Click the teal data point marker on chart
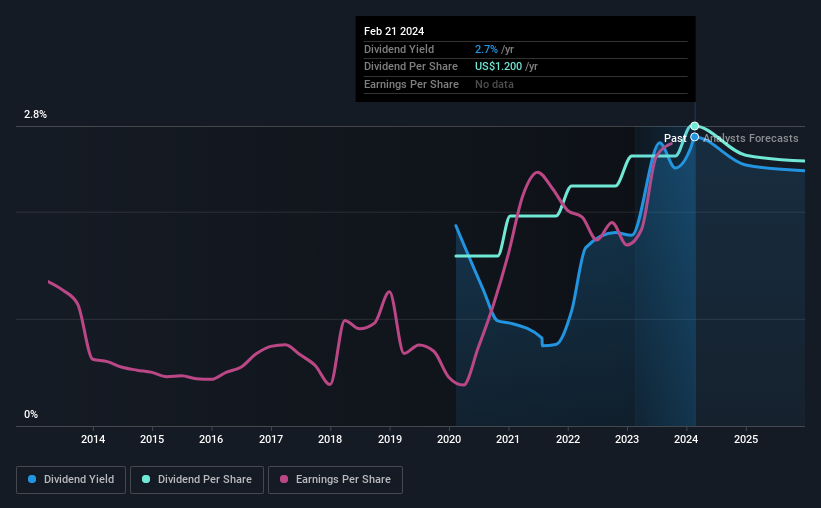This screenshot has height=508, width=821. tap(695, 126)
